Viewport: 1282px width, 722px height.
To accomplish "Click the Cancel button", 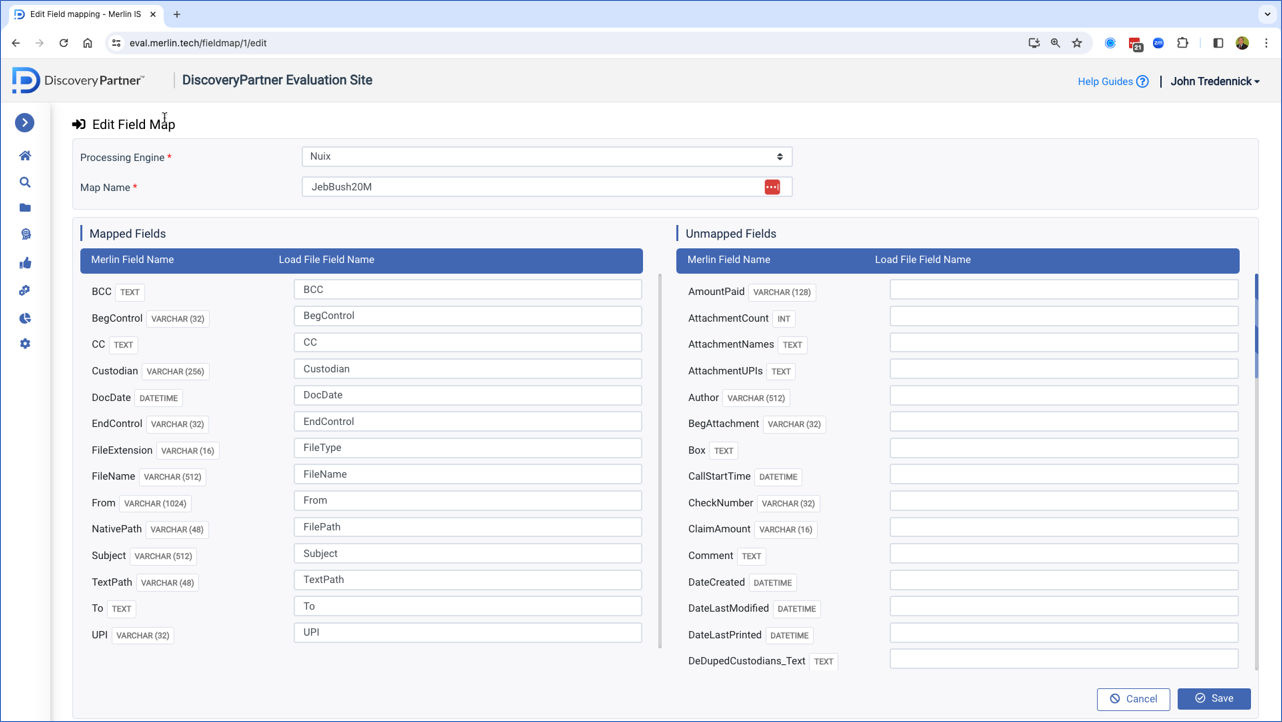I will tap(1132, 699).
